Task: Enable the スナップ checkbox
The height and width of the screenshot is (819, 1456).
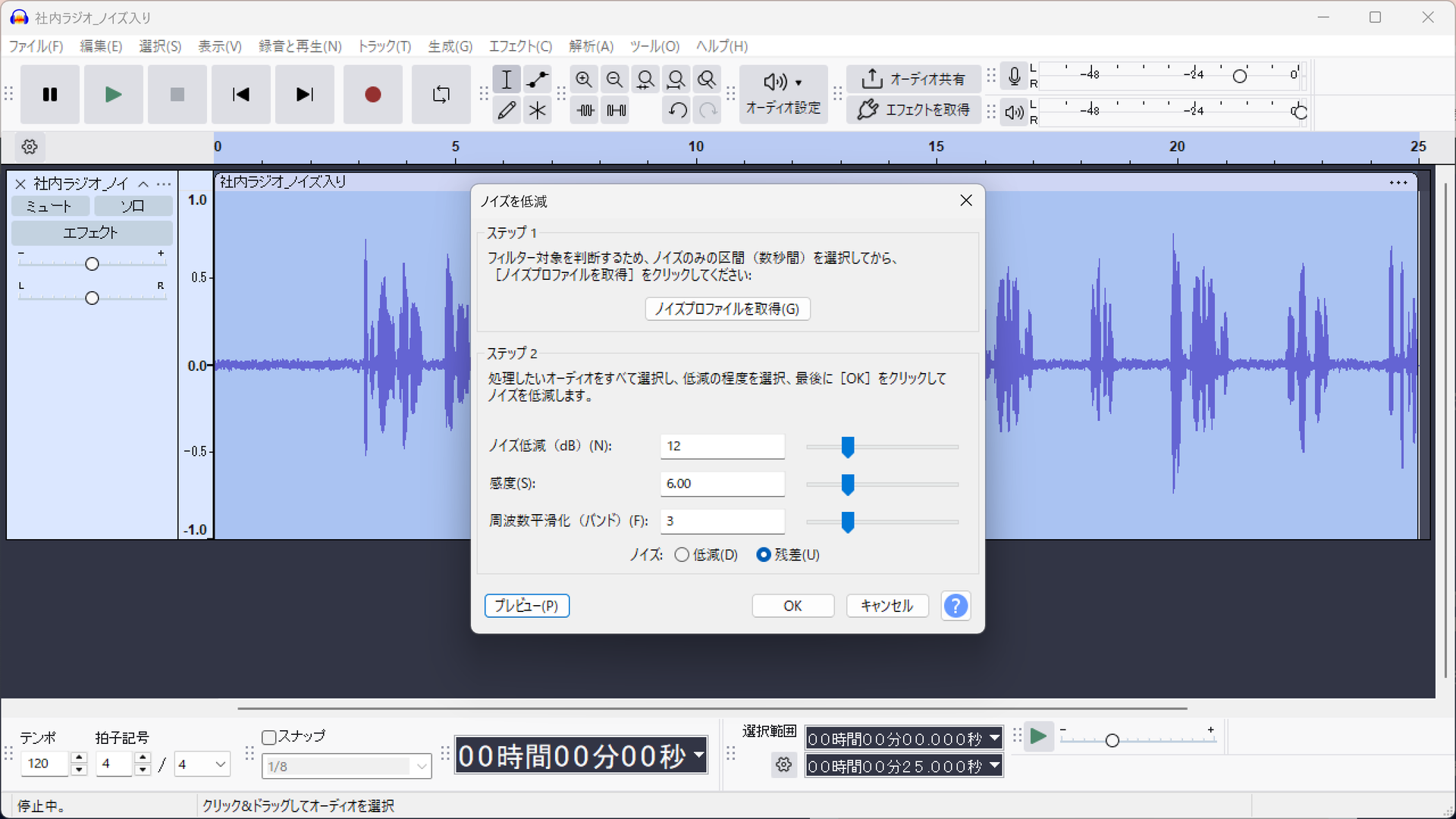Action: (268, 737)
